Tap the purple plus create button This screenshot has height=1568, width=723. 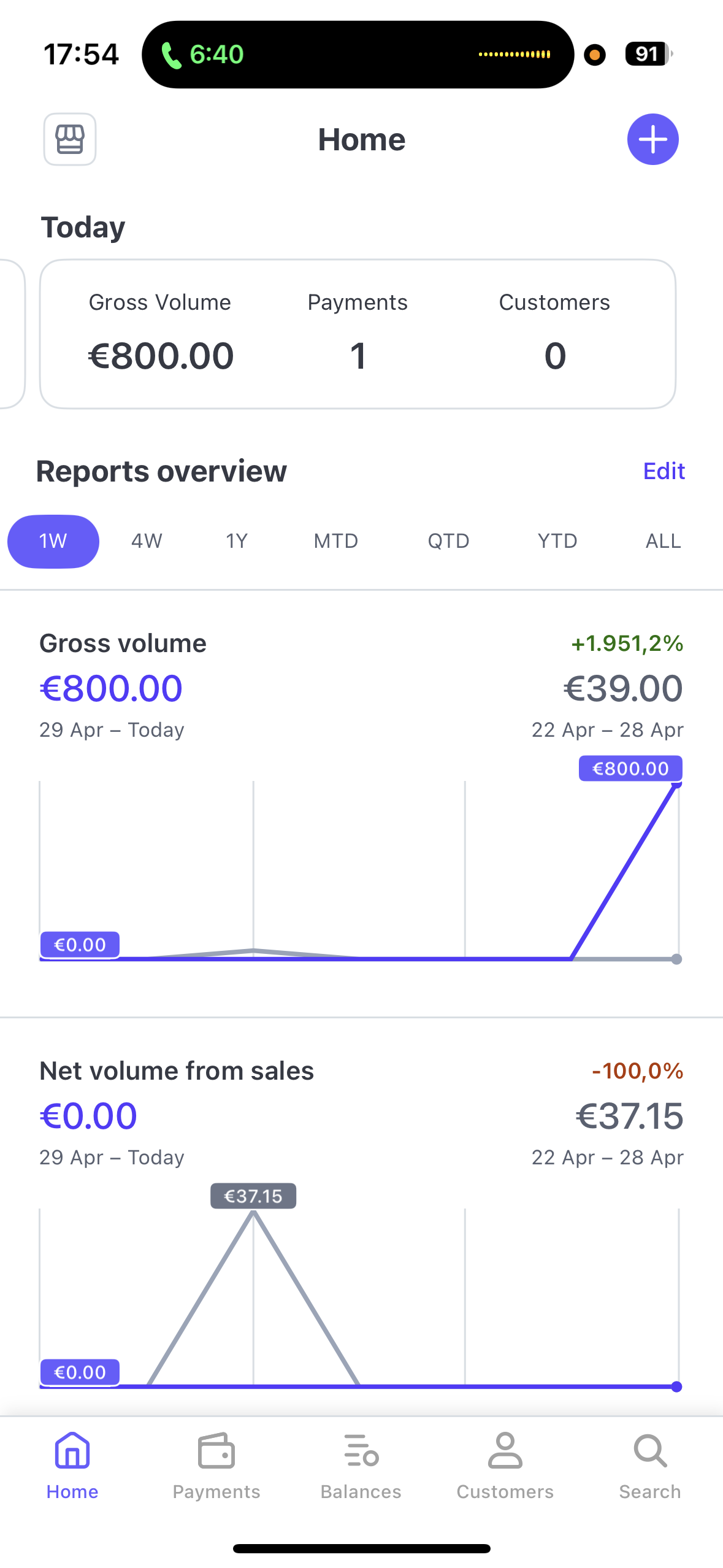pyautogui.click(x=652, y=139)
